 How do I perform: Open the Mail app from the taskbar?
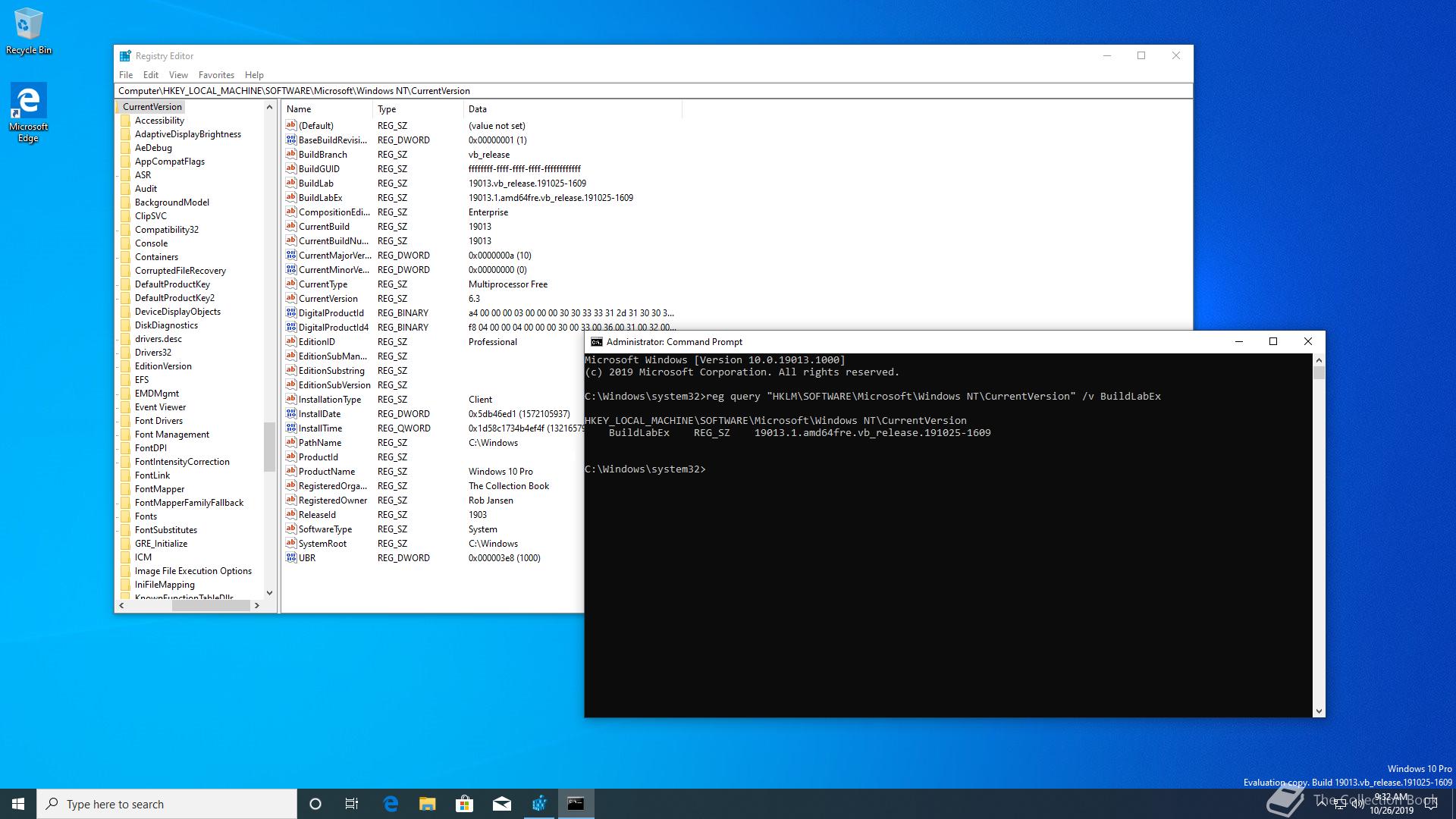[502, 804]
